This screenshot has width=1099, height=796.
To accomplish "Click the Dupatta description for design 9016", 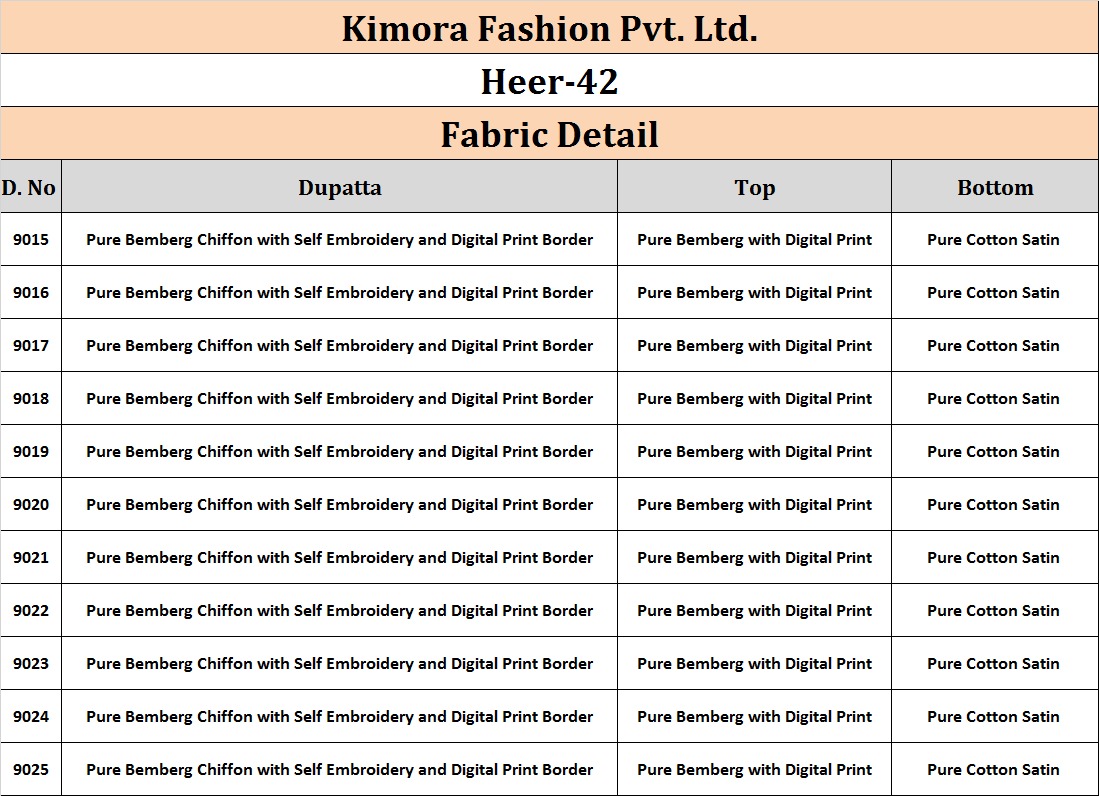I will (339, 293).
